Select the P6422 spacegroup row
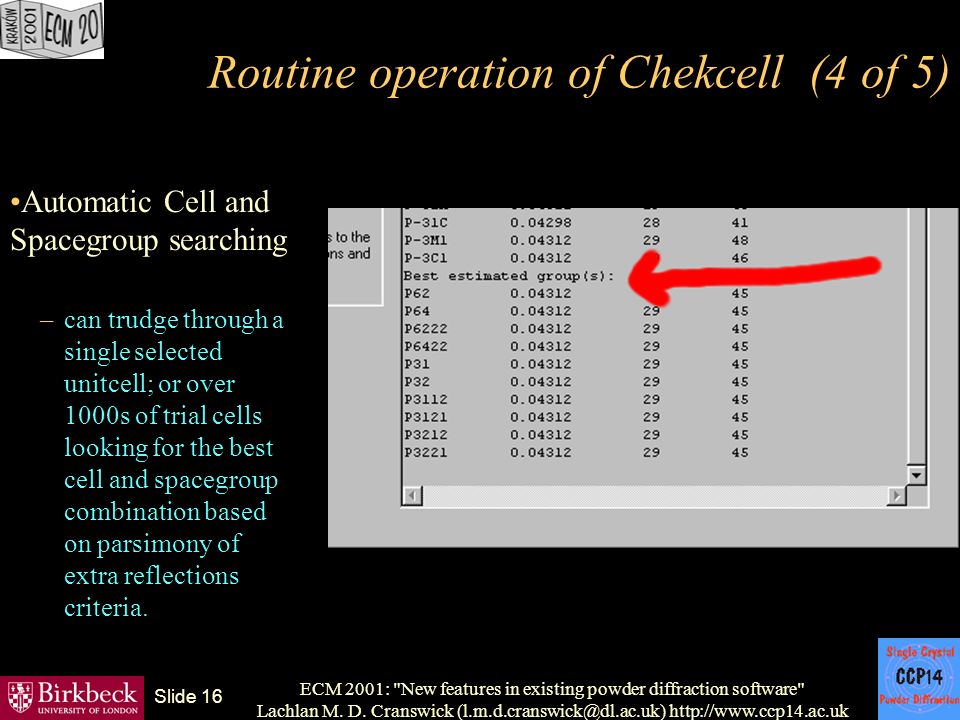This screenshot has width=960, height=720. pos(576,347)
